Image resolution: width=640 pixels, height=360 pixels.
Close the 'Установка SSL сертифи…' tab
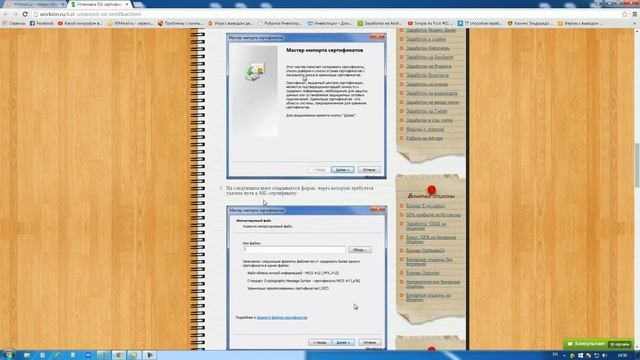click(x=127, y=4)
